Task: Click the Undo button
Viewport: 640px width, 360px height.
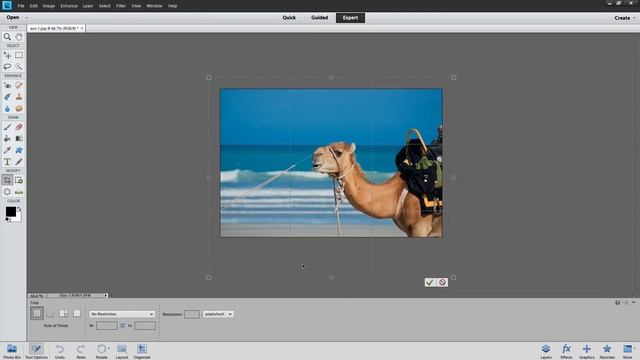Action: click(60, 351)
